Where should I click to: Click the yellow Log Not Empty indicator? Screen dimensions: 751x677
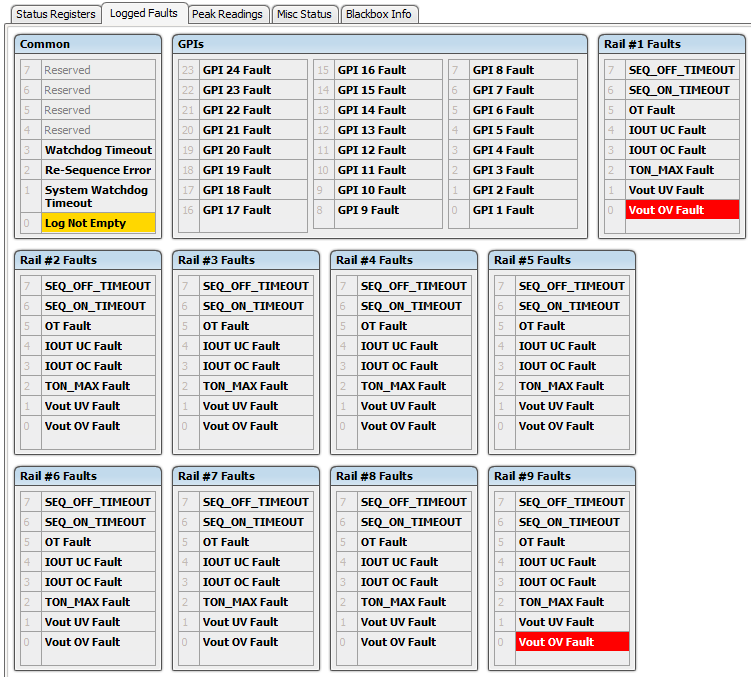point(98,223)
